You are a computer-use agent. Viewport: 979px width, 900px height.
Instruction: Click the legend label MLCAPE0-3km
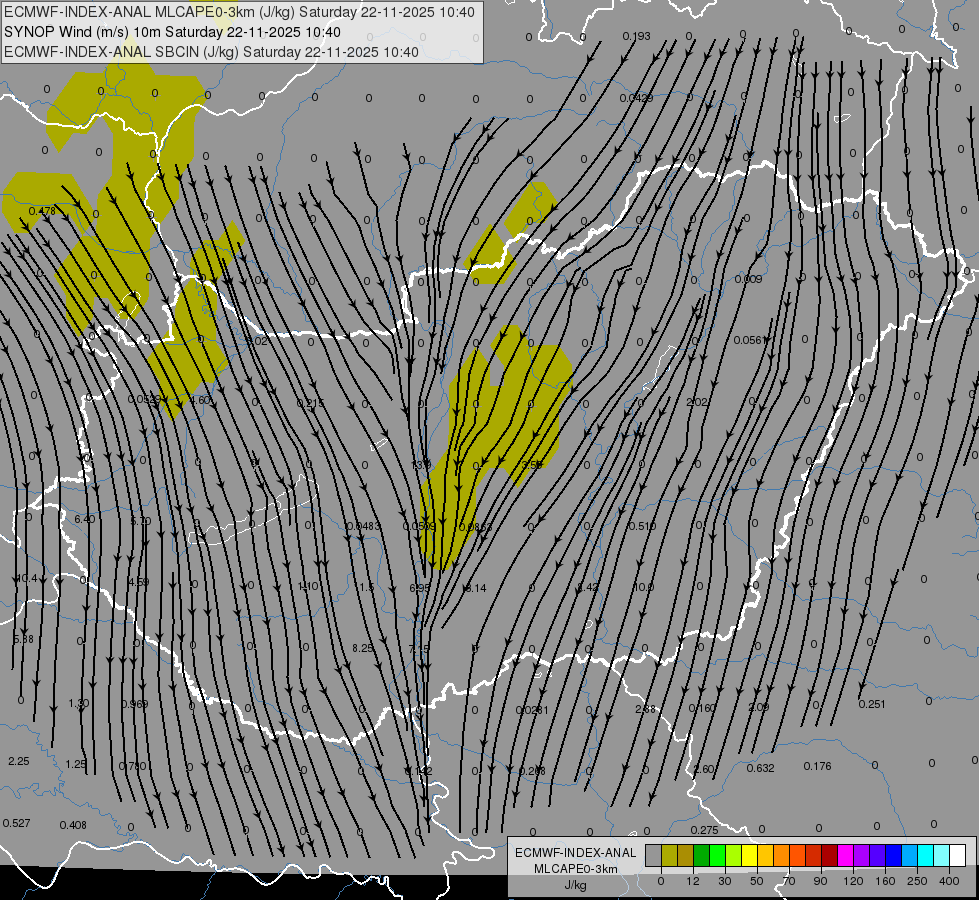tap(576, 869)
